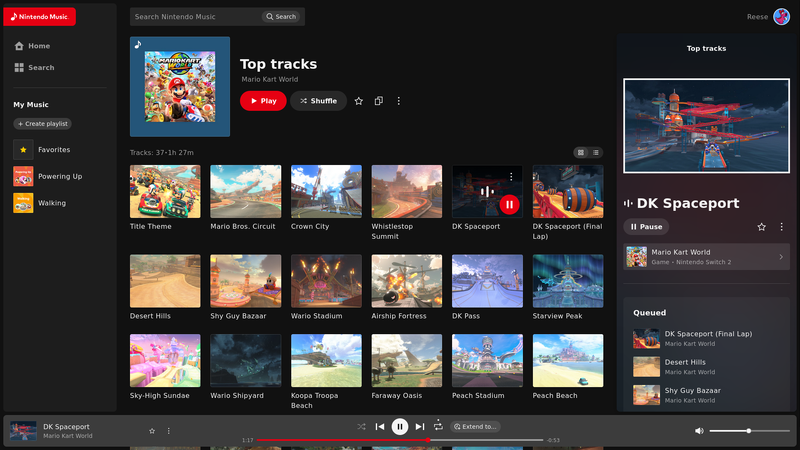Select the Mario Bros. Circuit track
Image resolution: width=800 pixels, height=450 pixels.
point(245,191)
